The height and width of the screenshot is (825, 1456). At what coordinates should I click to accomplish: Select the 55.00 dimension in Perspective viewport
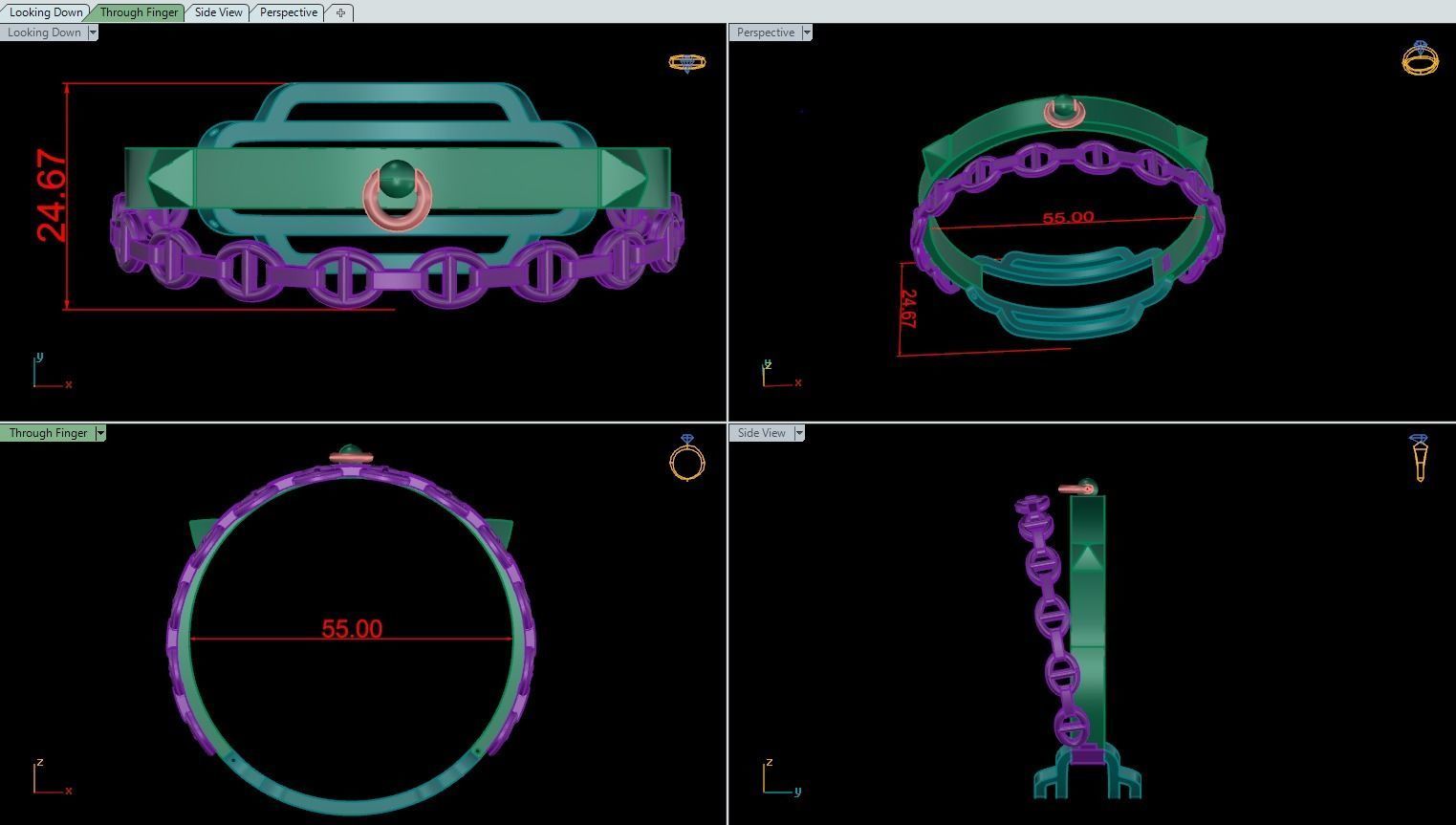[x=1068, y=218]
